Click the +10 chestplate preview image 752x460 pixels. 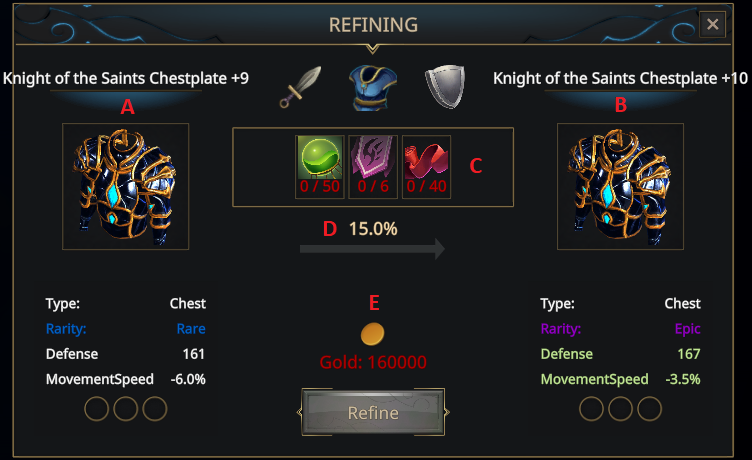coord(621,186)
